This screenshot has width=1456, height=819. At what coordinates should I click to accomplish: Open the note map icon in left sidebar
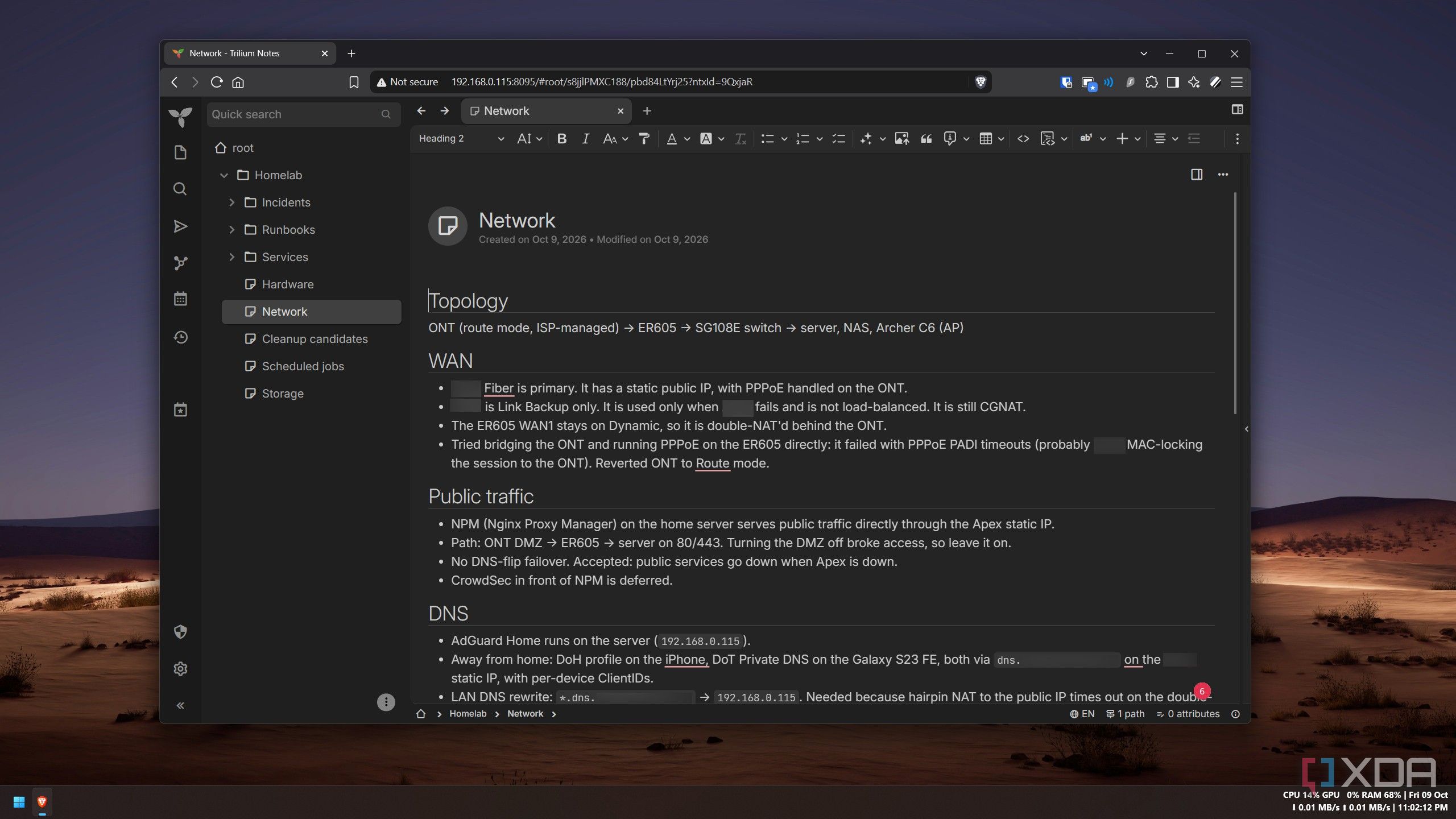(180, 263)
